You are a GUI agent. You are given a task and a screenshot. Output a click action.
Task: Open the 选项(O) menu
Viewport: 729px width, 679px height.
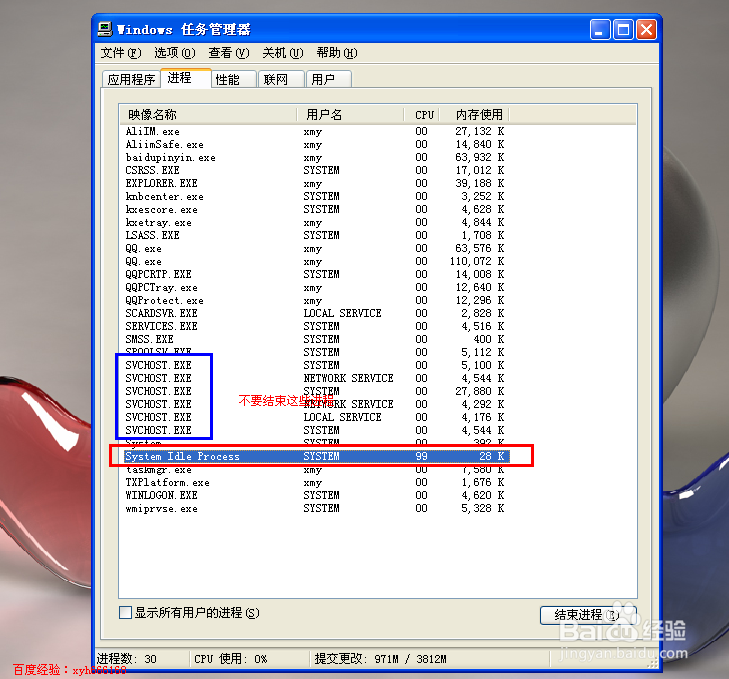pyautogui.click(x=175, y=53)
